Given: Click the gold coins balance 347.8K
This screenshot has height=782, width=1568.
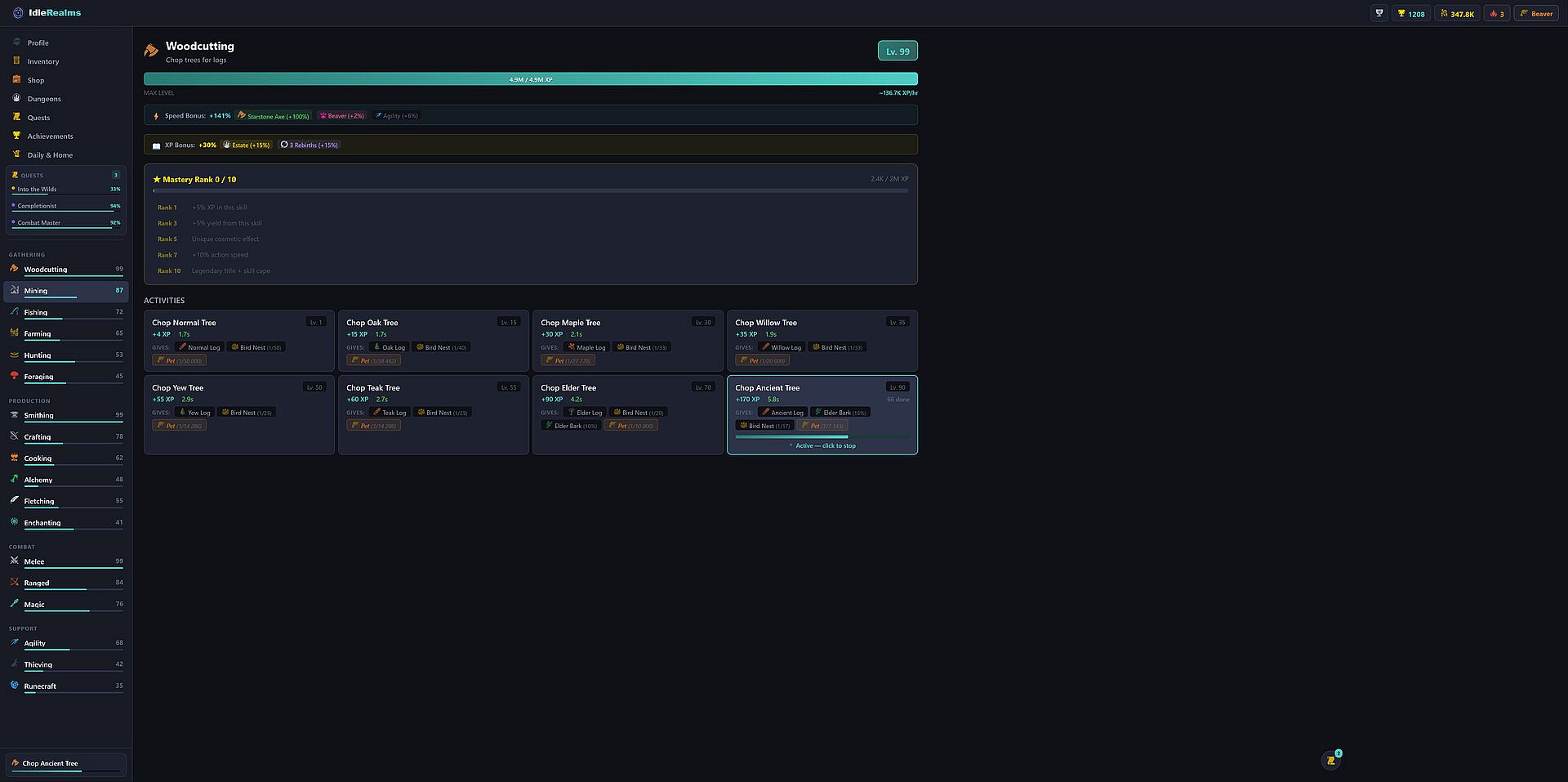Looking at the screenshot, I should pyautogui.click(x=1458, y=14).
